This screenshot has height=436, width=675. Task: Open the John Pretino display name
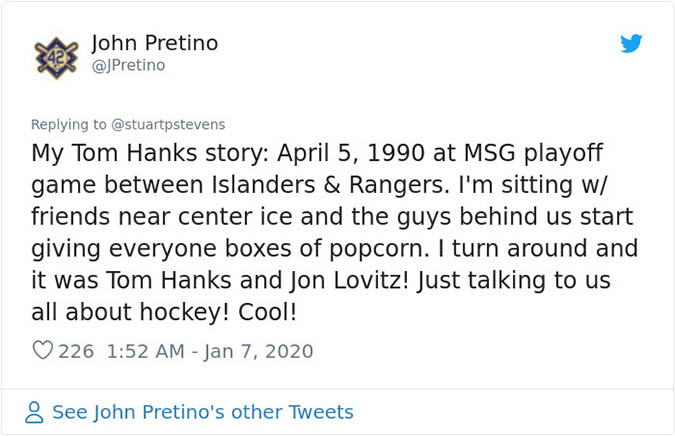tap(154, 43)
